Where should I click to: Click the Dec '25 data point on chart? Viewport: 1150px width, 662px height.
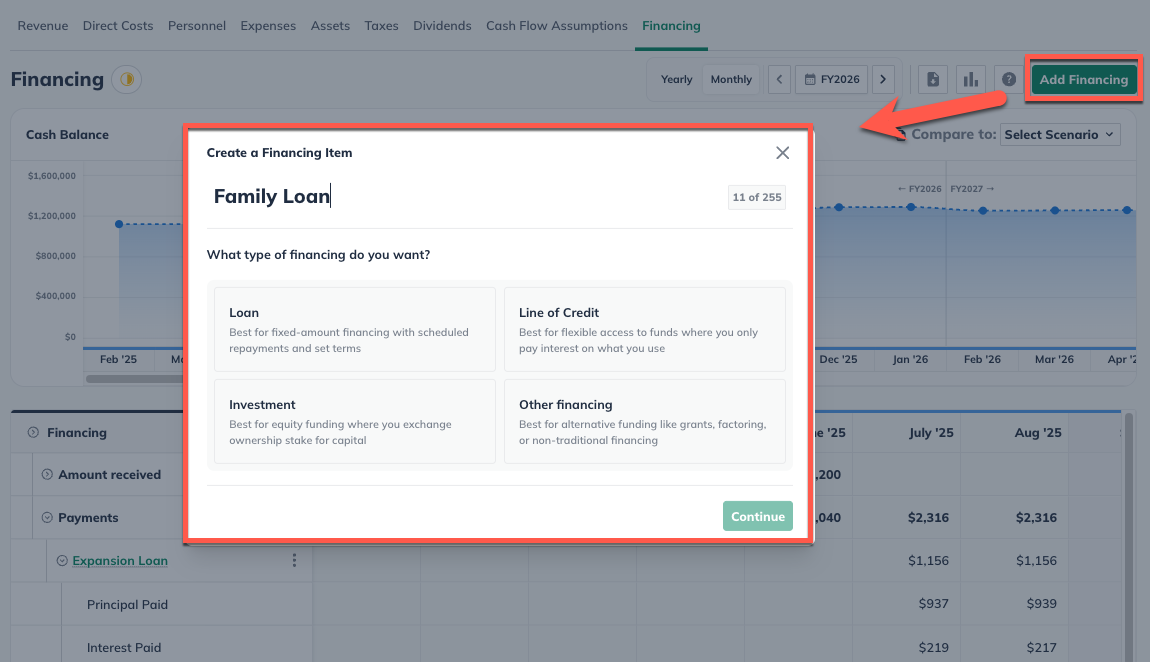[x=839, y=207]
